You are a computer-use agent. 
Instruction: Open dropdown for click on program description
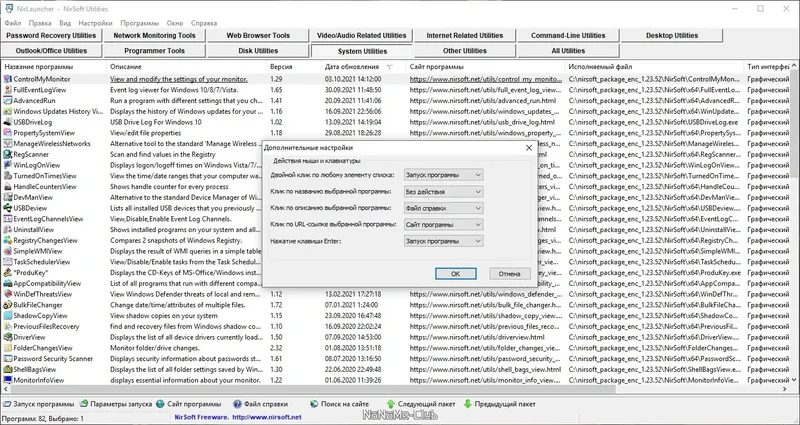click(x=443, y=208)
